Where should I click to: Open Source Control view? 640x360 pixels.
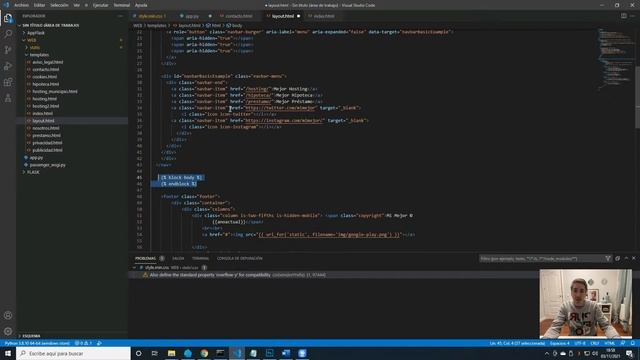pyautogui.click(x=8, y=50)
